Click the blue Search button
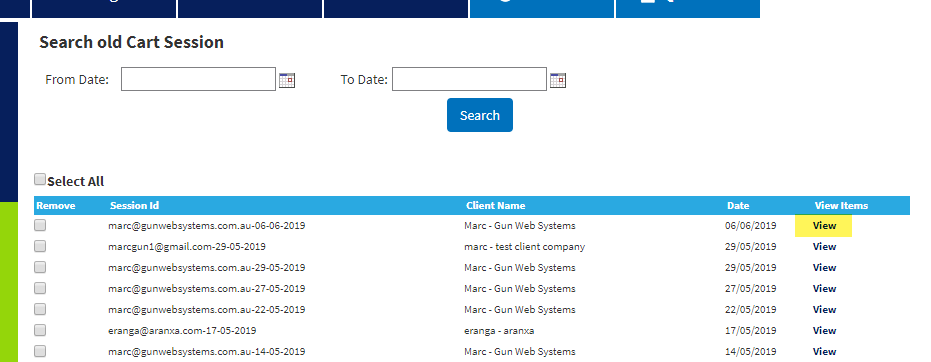This screenshot has width=931, height=362. [x=480, y=115]
